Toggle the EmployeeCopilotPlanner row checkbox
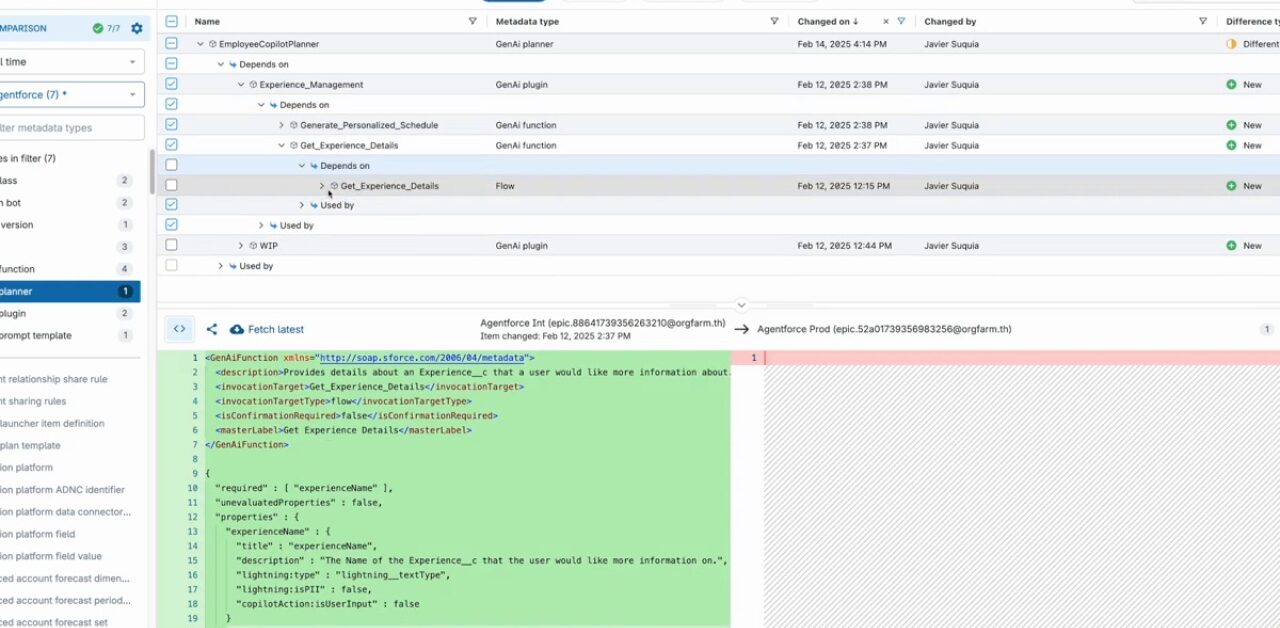 pos(172,44)
